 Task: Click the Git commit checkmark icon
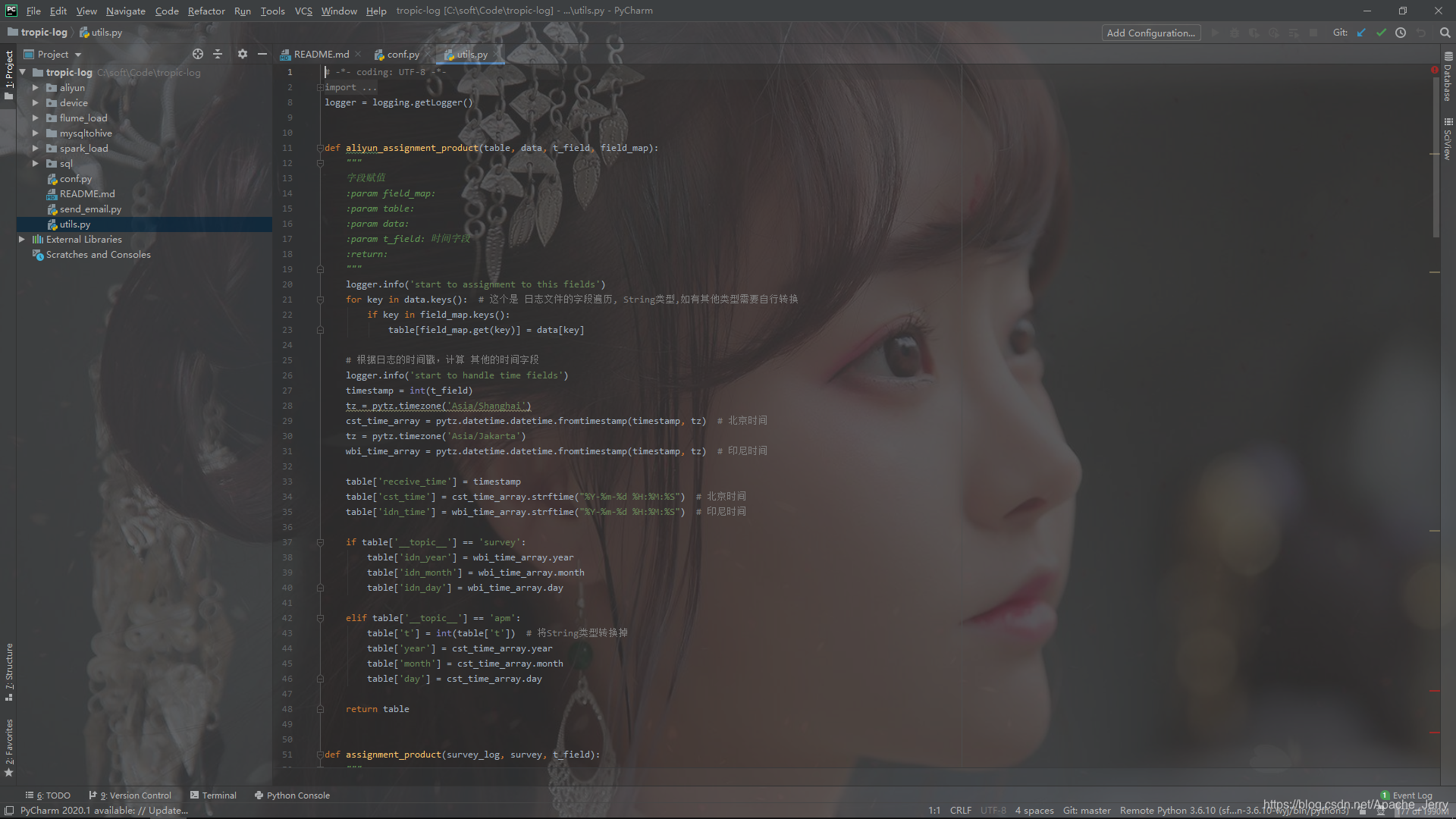coord(1381,33)
